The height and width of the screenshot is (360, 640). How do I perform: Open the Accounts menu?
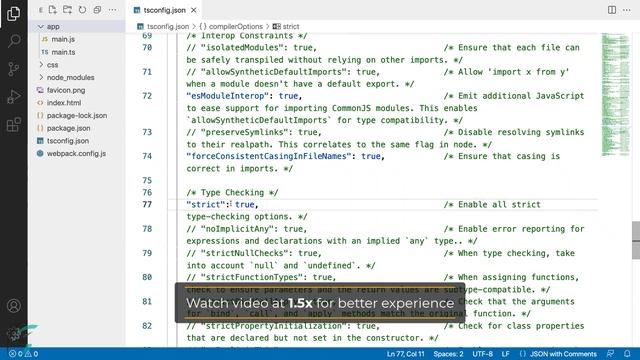[13, 306]
